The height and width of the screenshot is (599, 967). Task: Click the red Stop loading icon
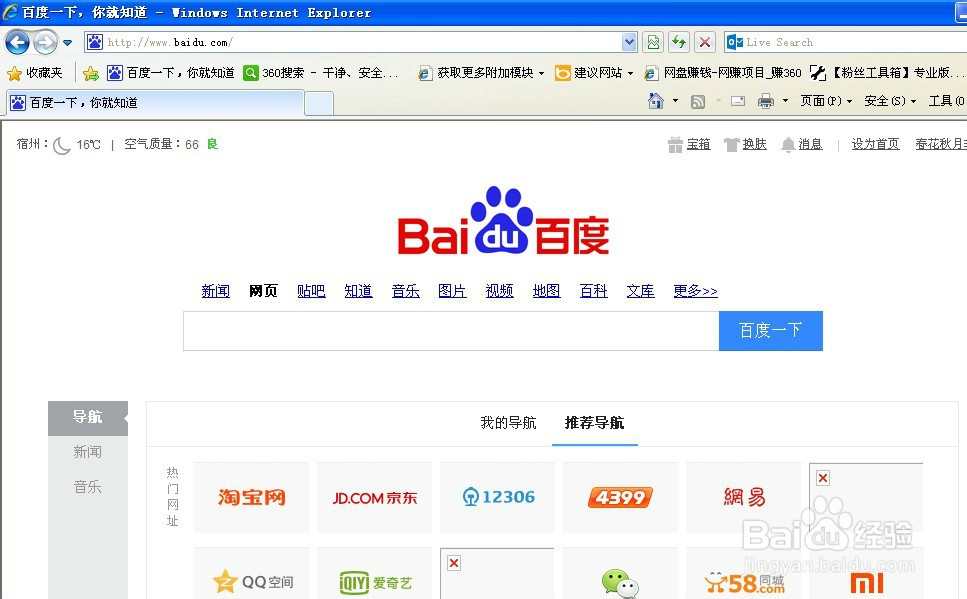click(705, 42)
